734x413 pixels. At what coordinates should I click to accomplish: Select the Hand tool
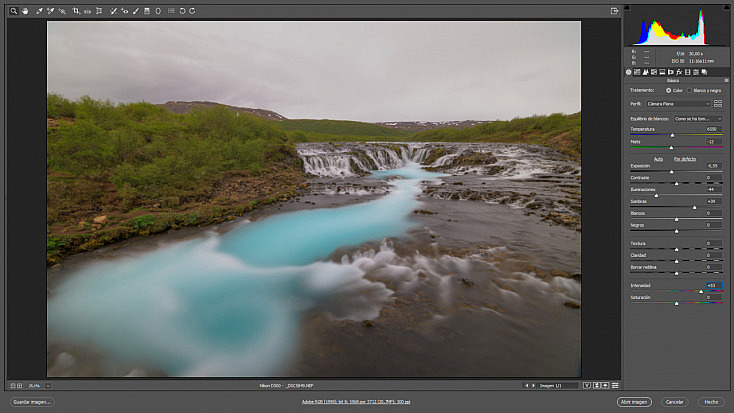click(x=25, y=11)
